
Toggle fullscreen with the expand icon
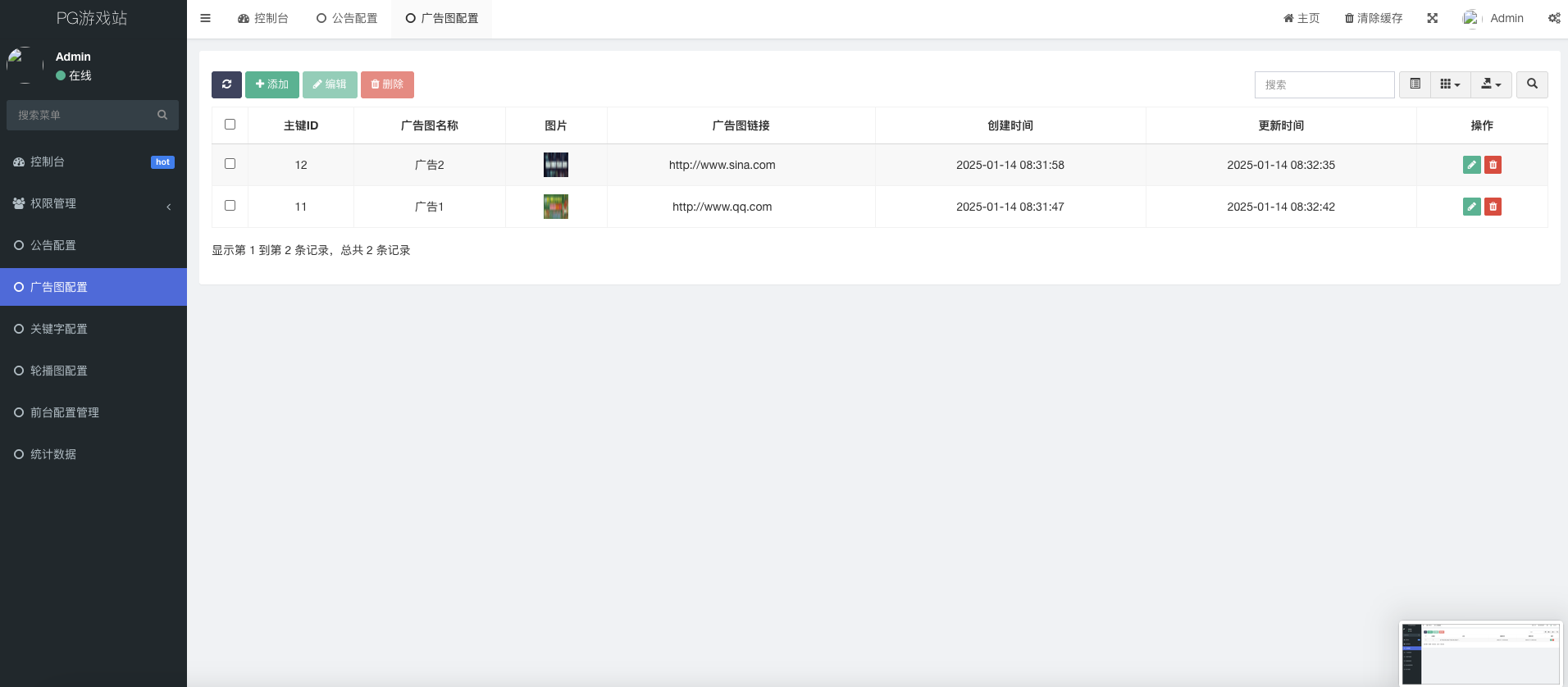click(x=1432, y=18)
